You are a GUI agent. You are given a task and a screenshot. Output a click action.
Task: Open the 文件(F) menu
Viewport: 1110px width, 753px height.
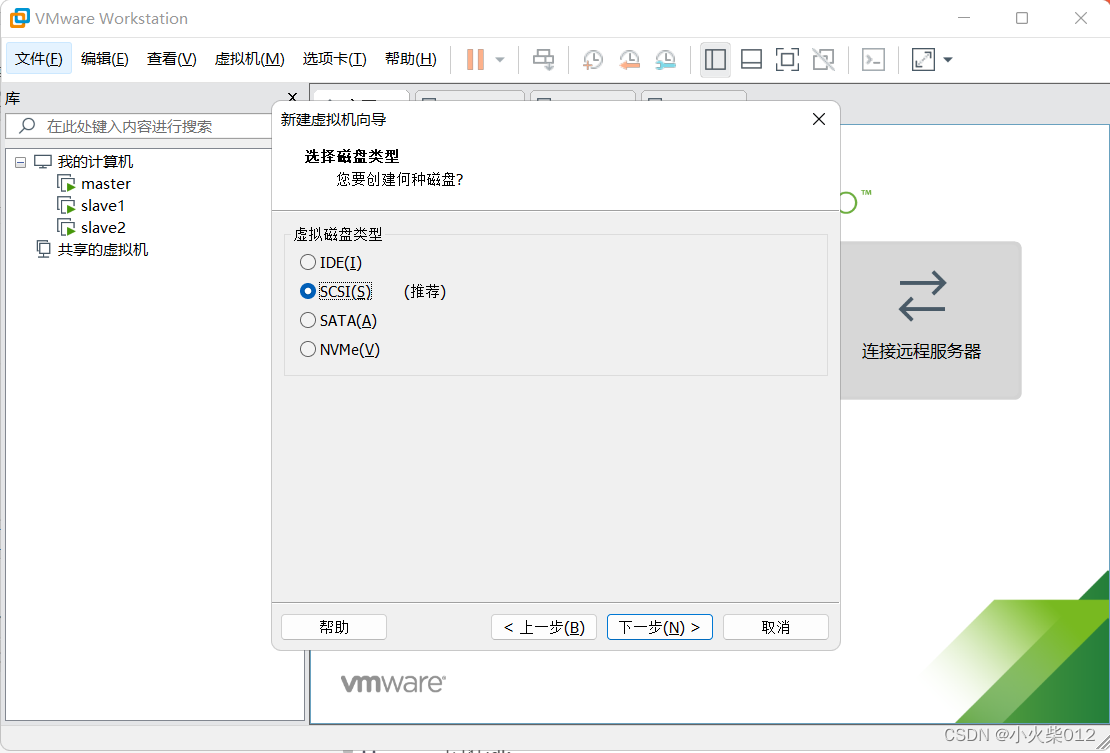pos(39,59)
